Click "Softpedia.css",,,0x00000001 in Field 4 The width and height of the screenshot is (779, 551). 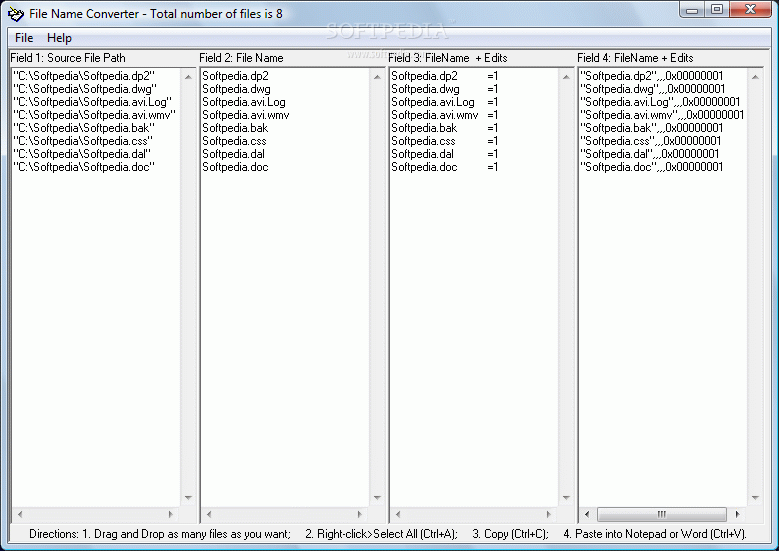(651, 141)
